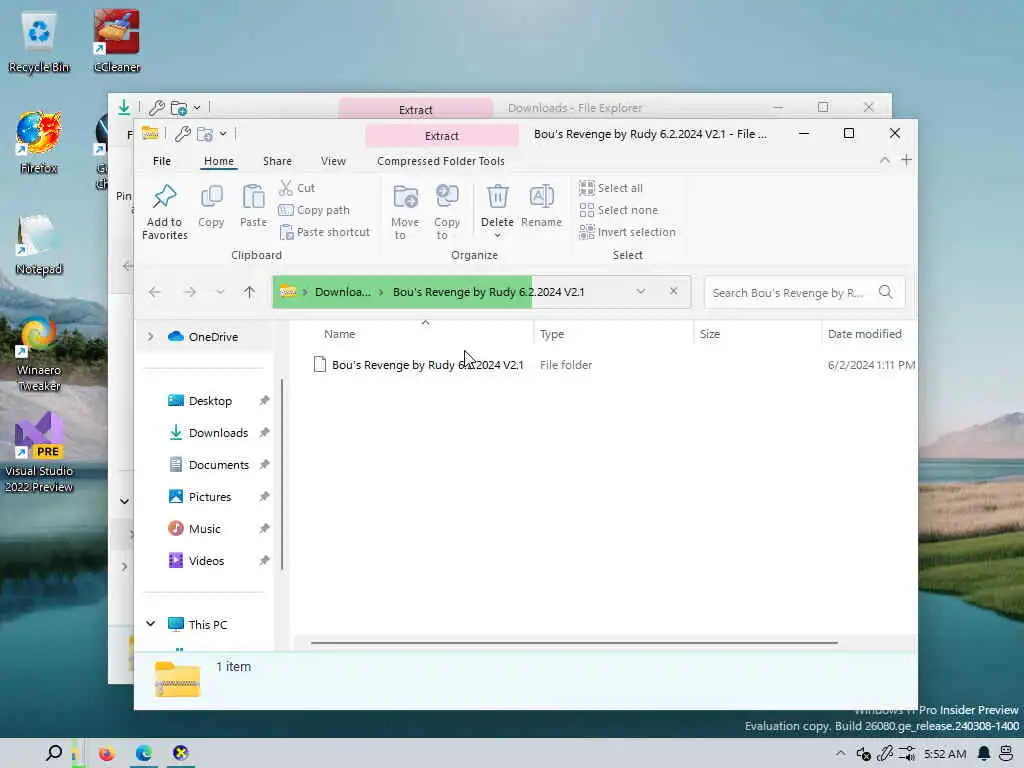
Task: Collapse the ribbon with the chevron
Action: (x=884, y=160)
